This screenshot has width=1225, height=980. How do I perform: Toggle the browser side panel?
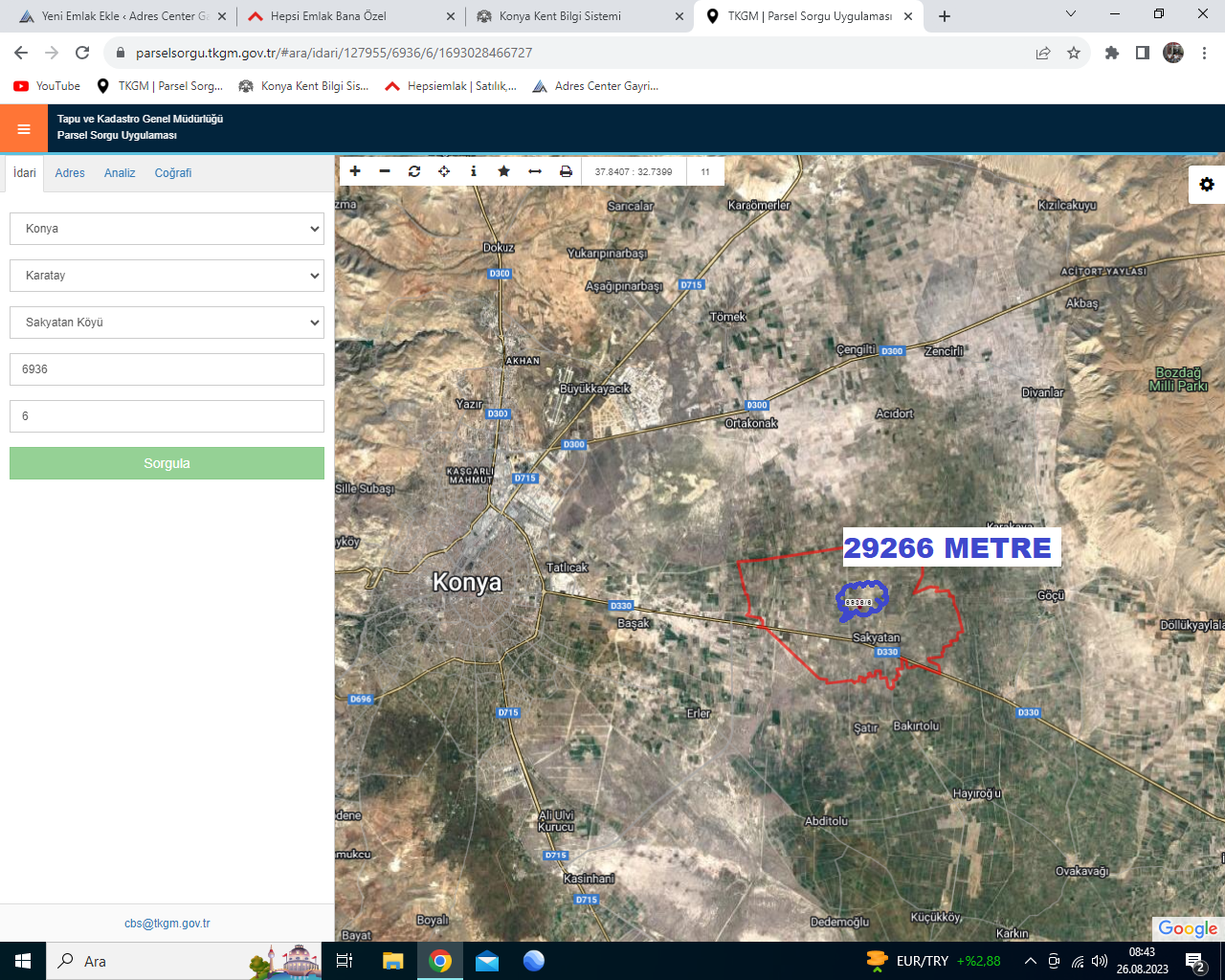coord(1143,53)
